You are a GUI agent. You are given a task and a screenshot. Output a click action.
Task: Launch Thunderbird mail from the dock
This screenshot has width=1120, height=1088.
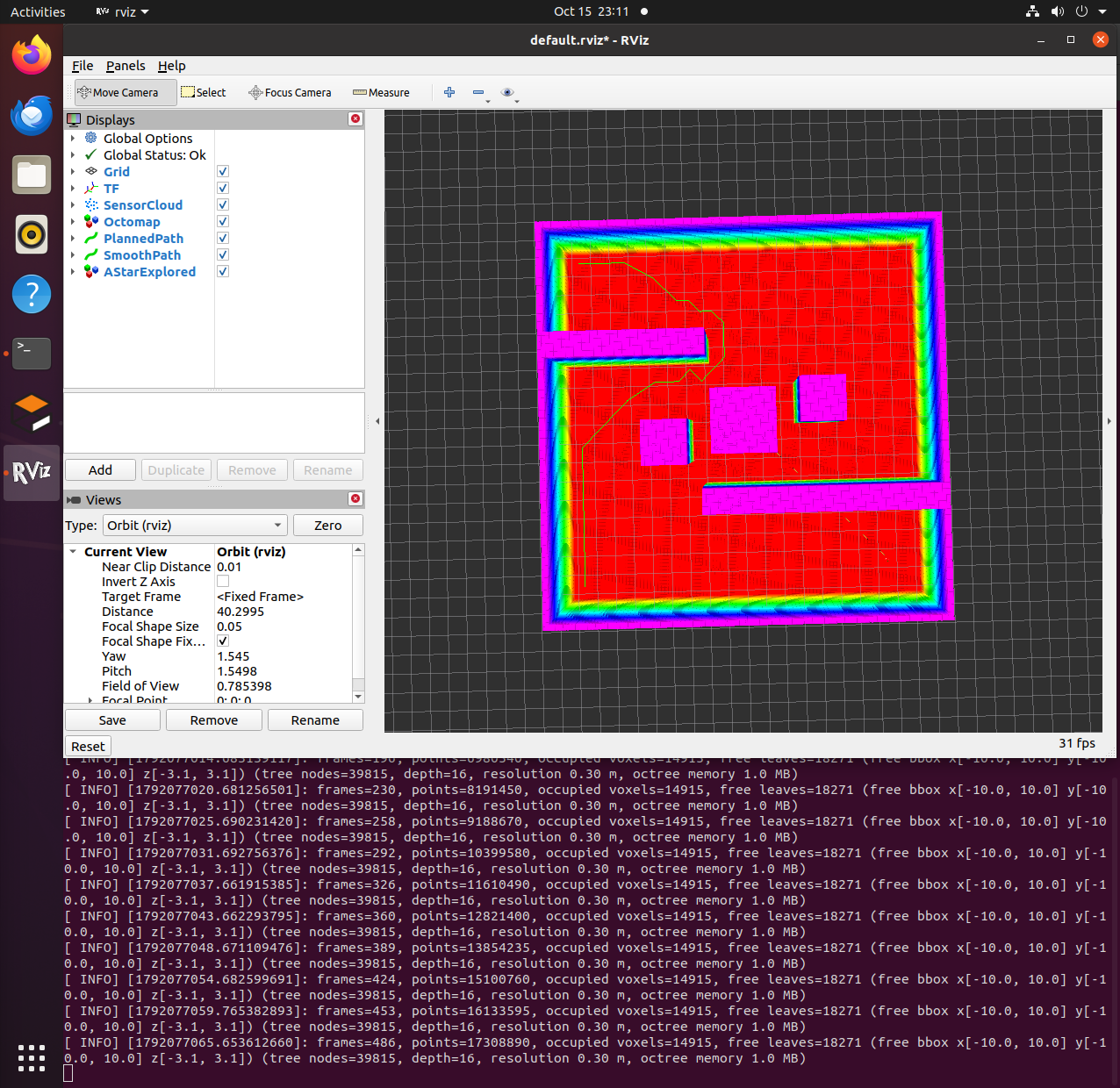pos(32,116)
